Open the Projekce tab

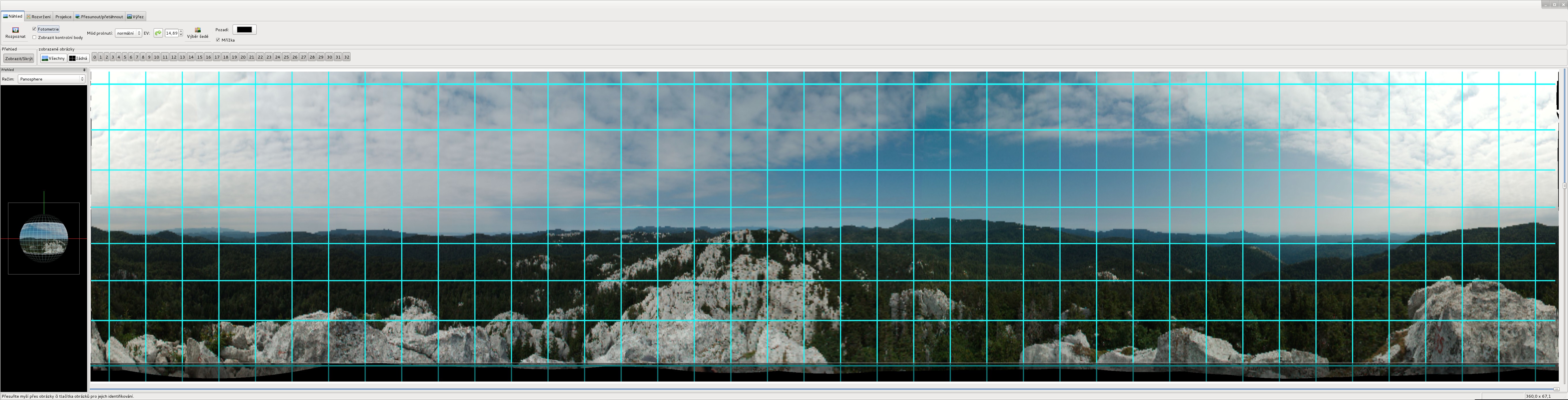[x=63, y=16]
